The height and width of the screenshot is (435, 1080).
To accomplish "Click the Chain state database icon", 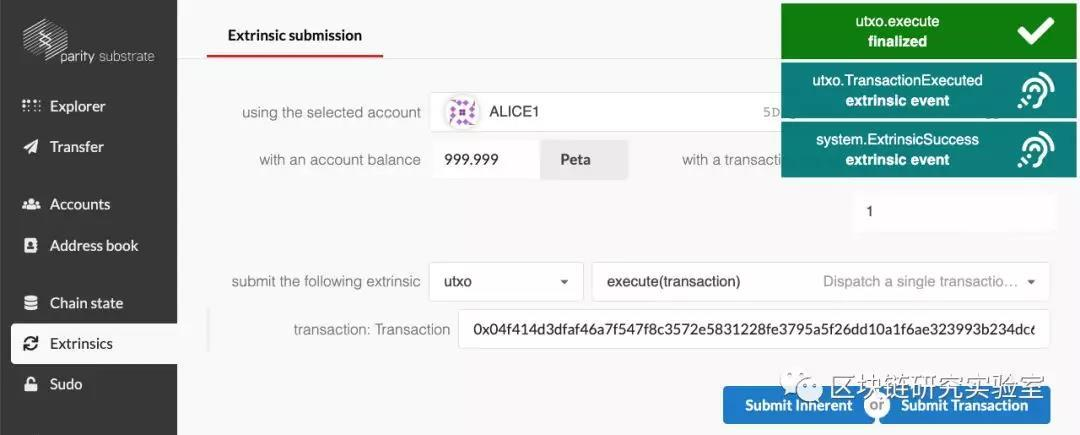I will [31, 303].
